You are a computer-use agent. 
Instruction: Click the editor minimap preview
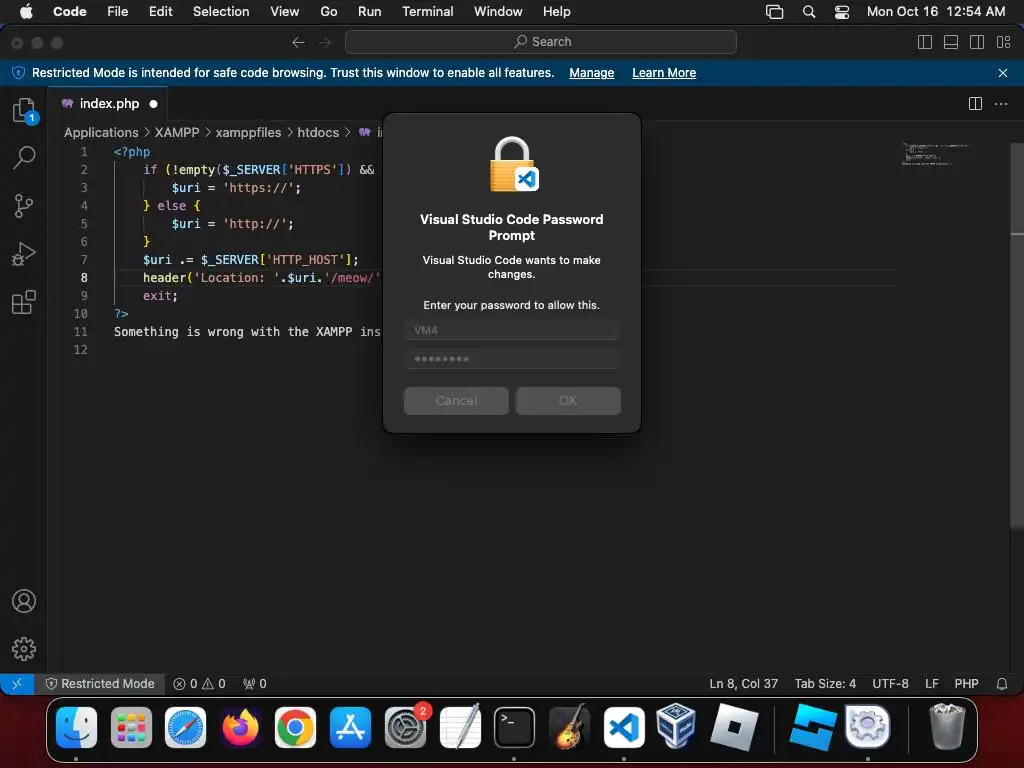(935, 154)
